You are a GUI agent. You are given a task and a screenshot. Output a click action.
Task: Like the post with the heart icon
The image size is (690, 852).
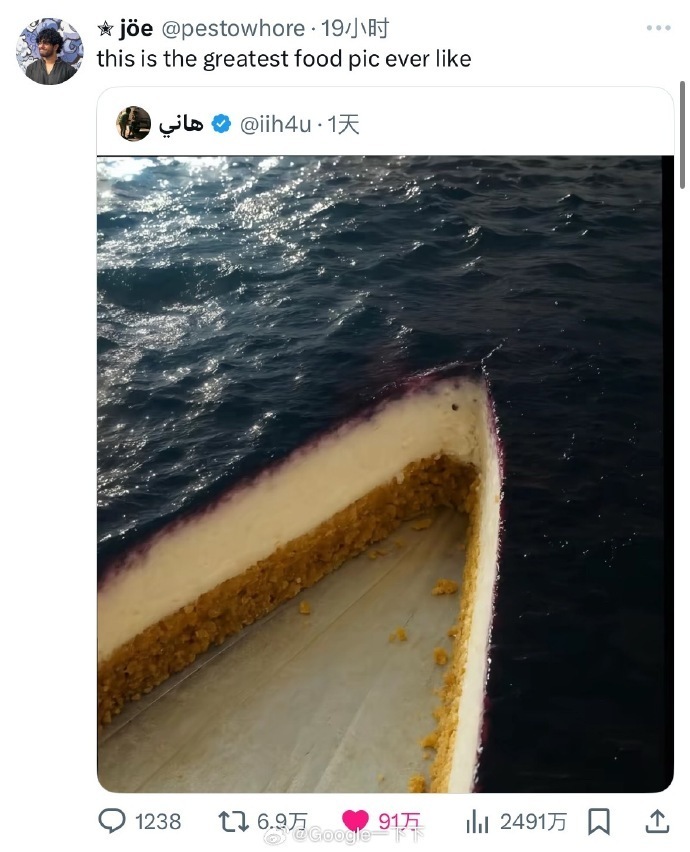356,821
